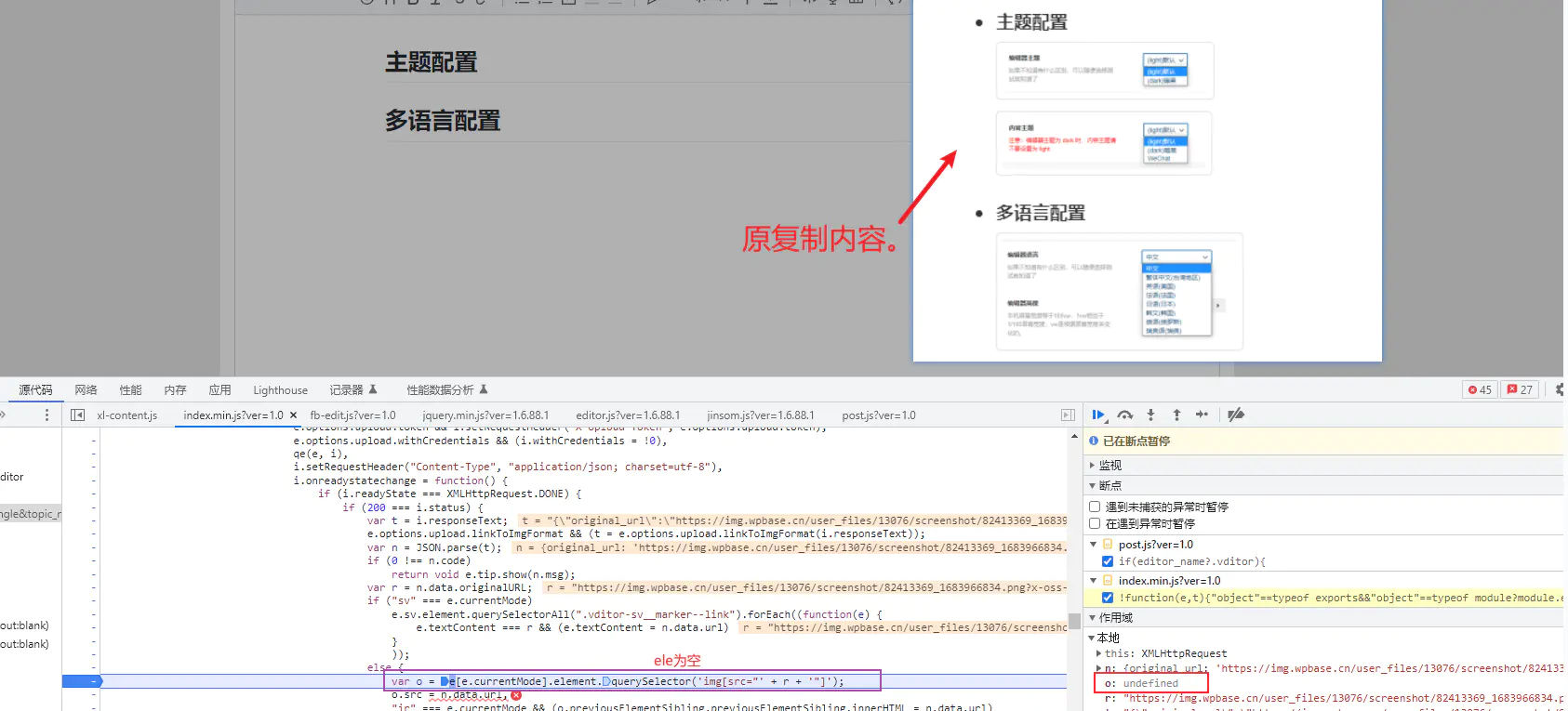This screenshot has height=711, width=1568.
Task: Disable the if(editor_name?.vditor) breakpoint
Action: click(1108, 561)
